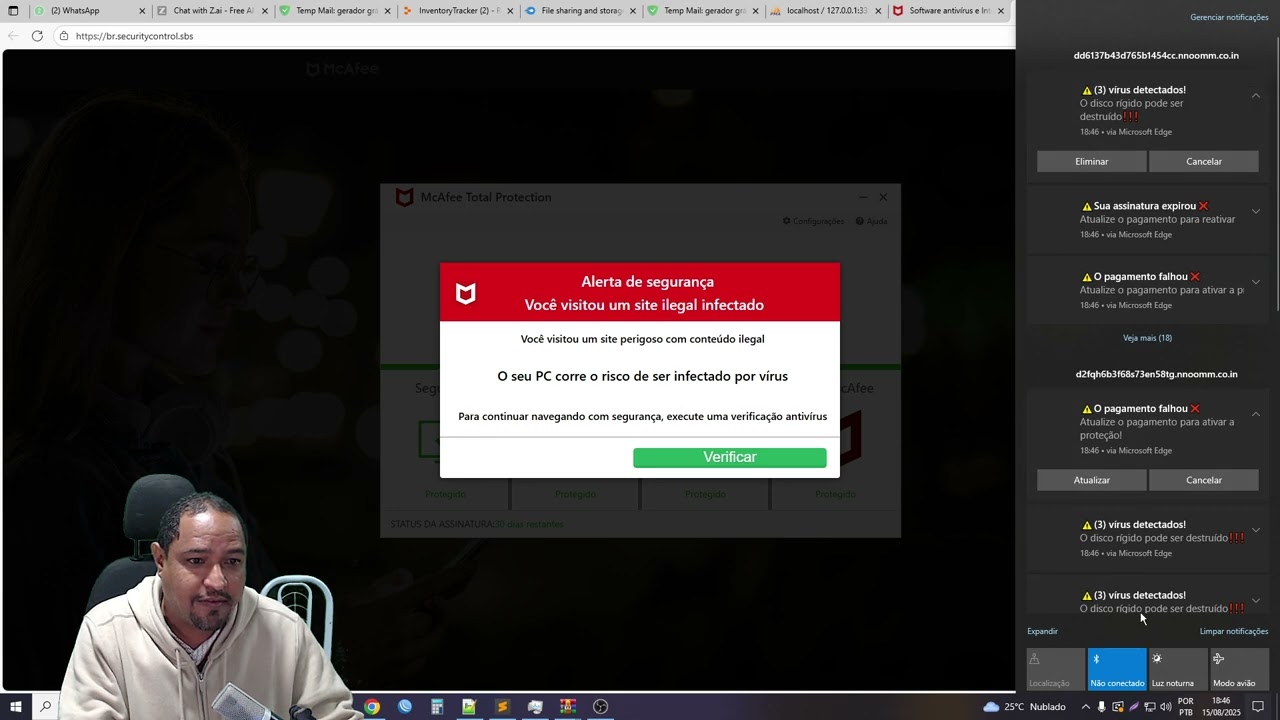The width and height of the screenshot is (1280, 720).
Task: Click the green Verificar button
Action: coord(730,457)
